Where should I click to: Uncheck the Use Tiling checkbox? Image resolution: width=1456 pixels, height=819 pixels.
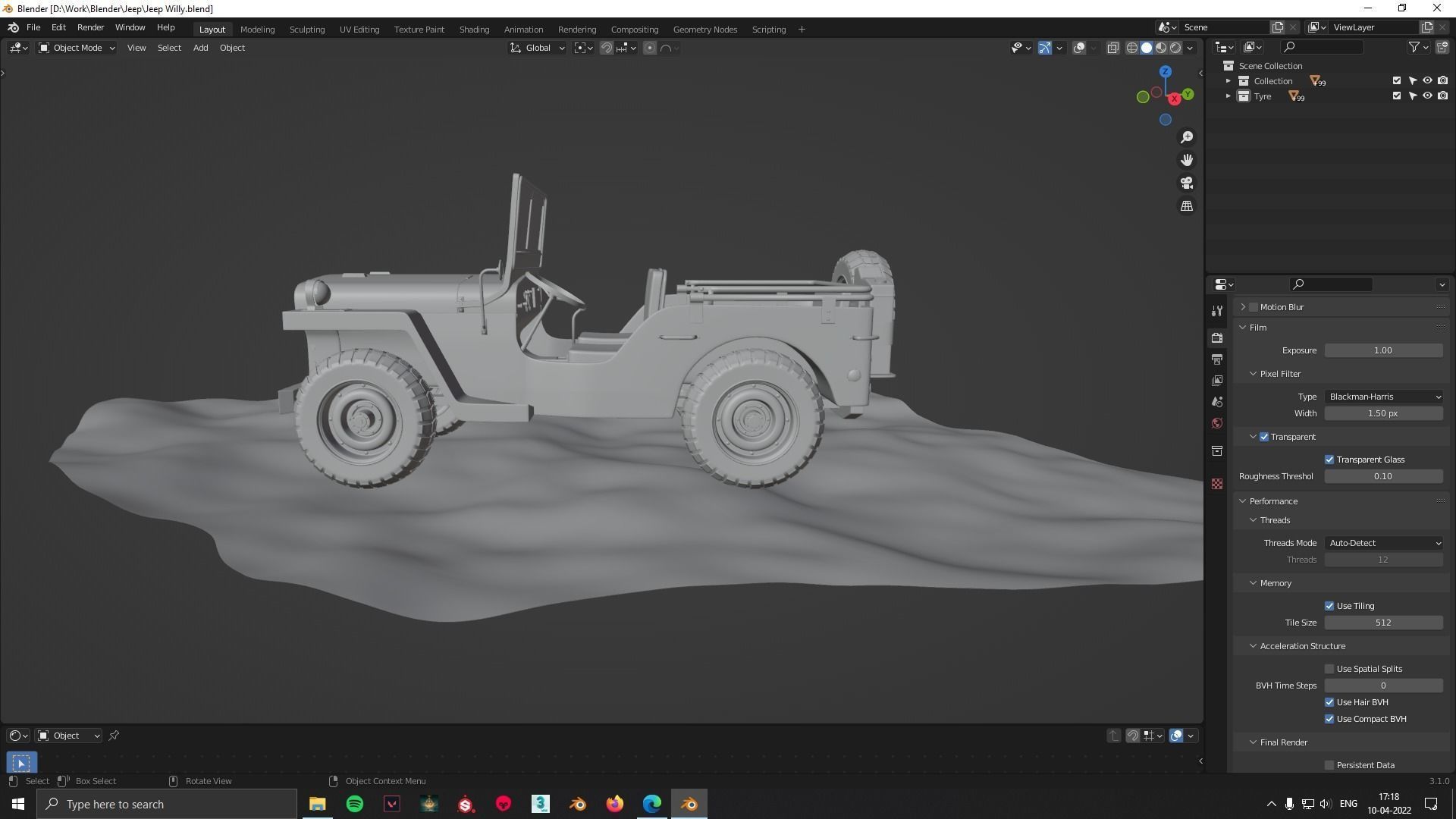pos(1329,606)
